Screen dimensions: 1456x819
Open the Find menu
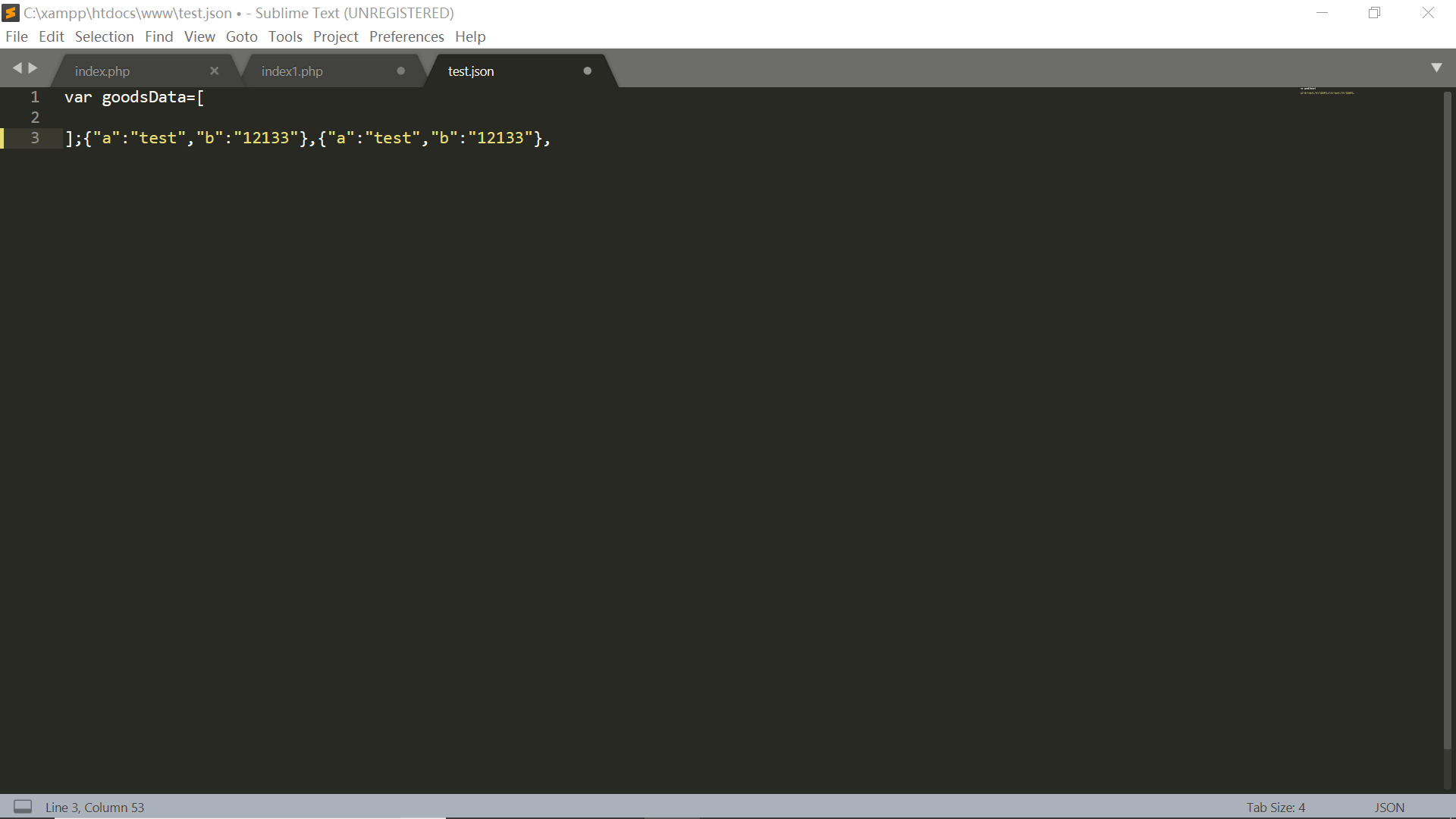coord(159,36)
